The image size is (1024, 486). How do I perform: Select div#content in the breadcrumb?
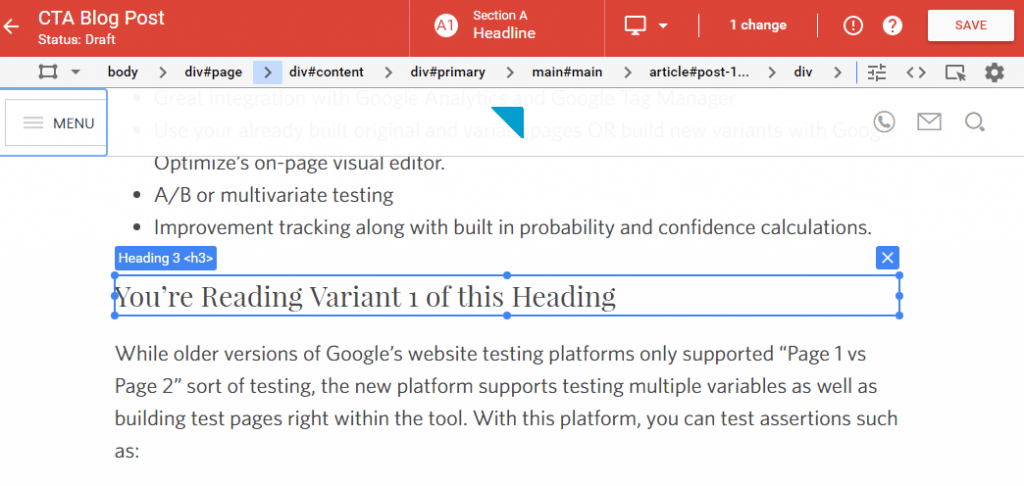[x=327, y=72]
